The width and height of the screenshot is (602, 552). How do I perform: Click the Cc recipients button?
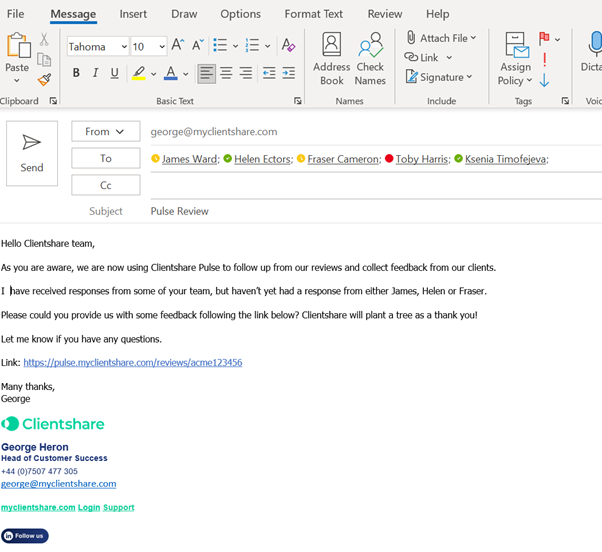tap(106, 185)
